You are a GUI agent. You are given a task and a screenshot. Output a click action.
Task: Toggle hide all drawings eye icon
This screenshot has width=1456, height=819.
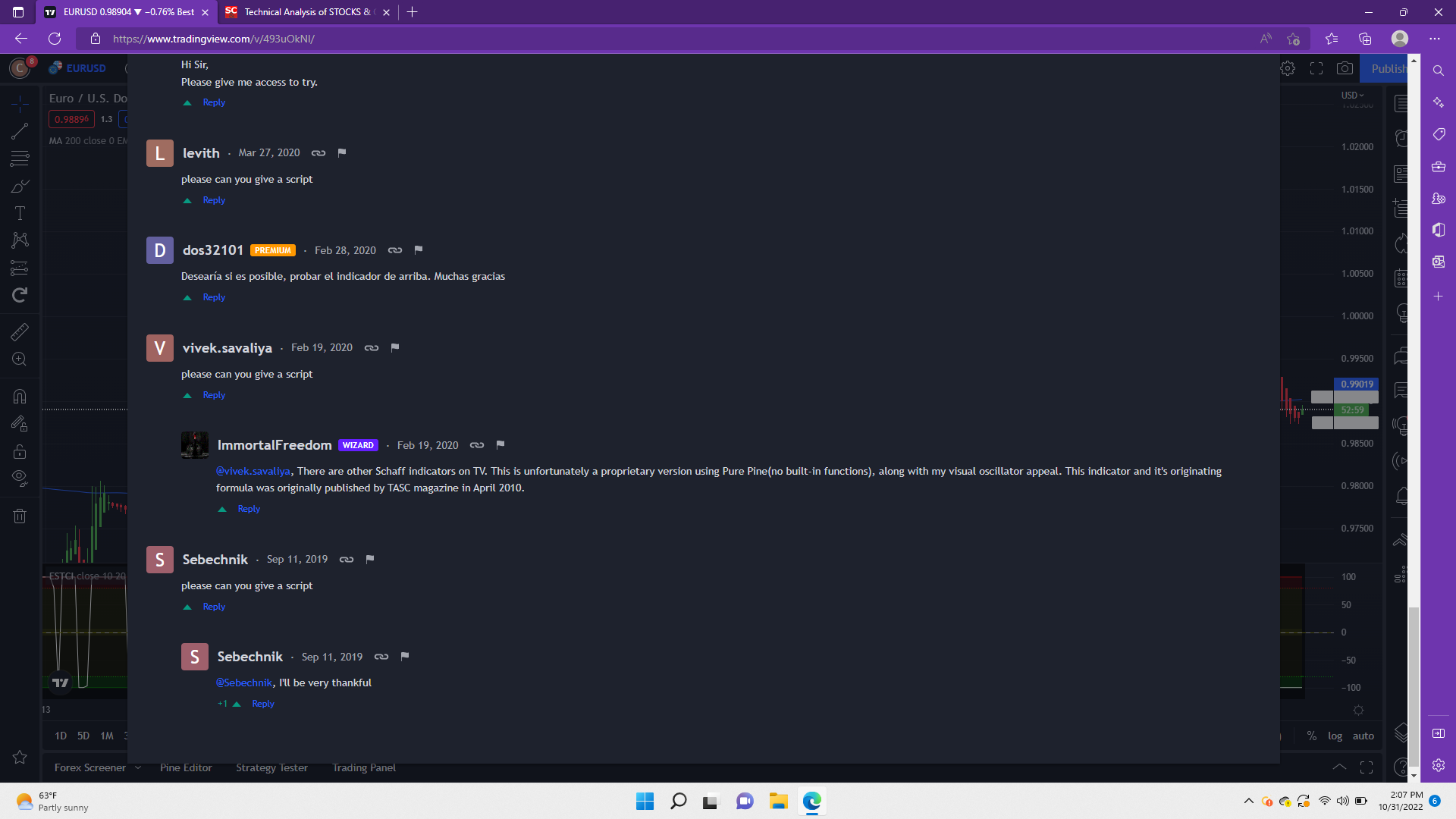[x=20, y=478]
